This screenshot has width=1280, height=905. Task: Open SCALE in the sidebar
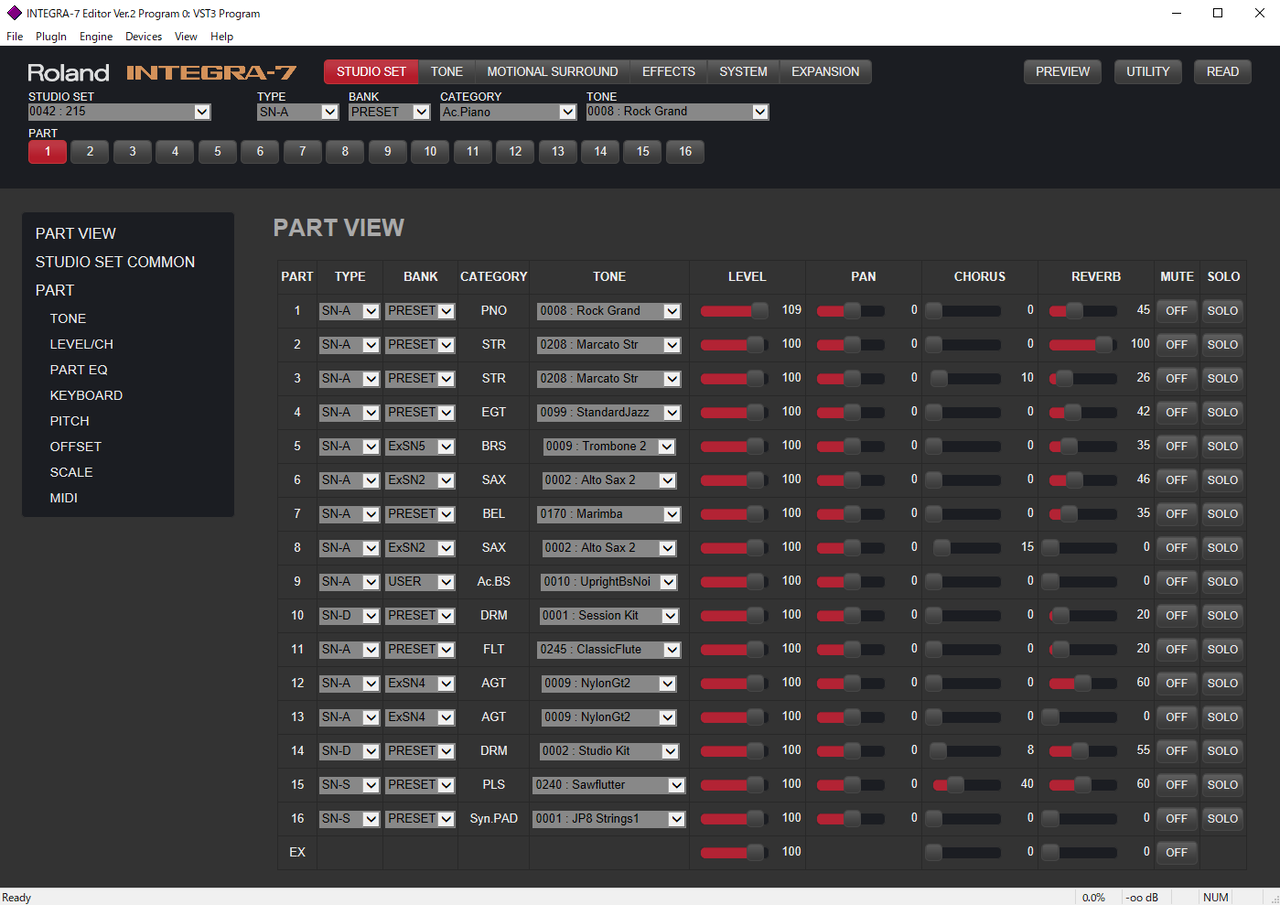pyautogui.click(x=71, y=472)
